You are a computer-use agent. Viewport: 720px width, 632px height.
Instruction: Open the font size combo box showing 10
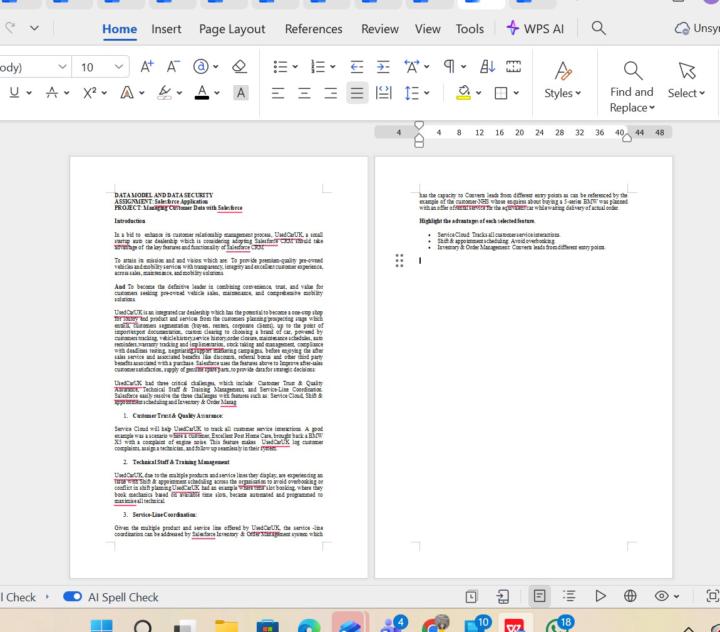101,67
